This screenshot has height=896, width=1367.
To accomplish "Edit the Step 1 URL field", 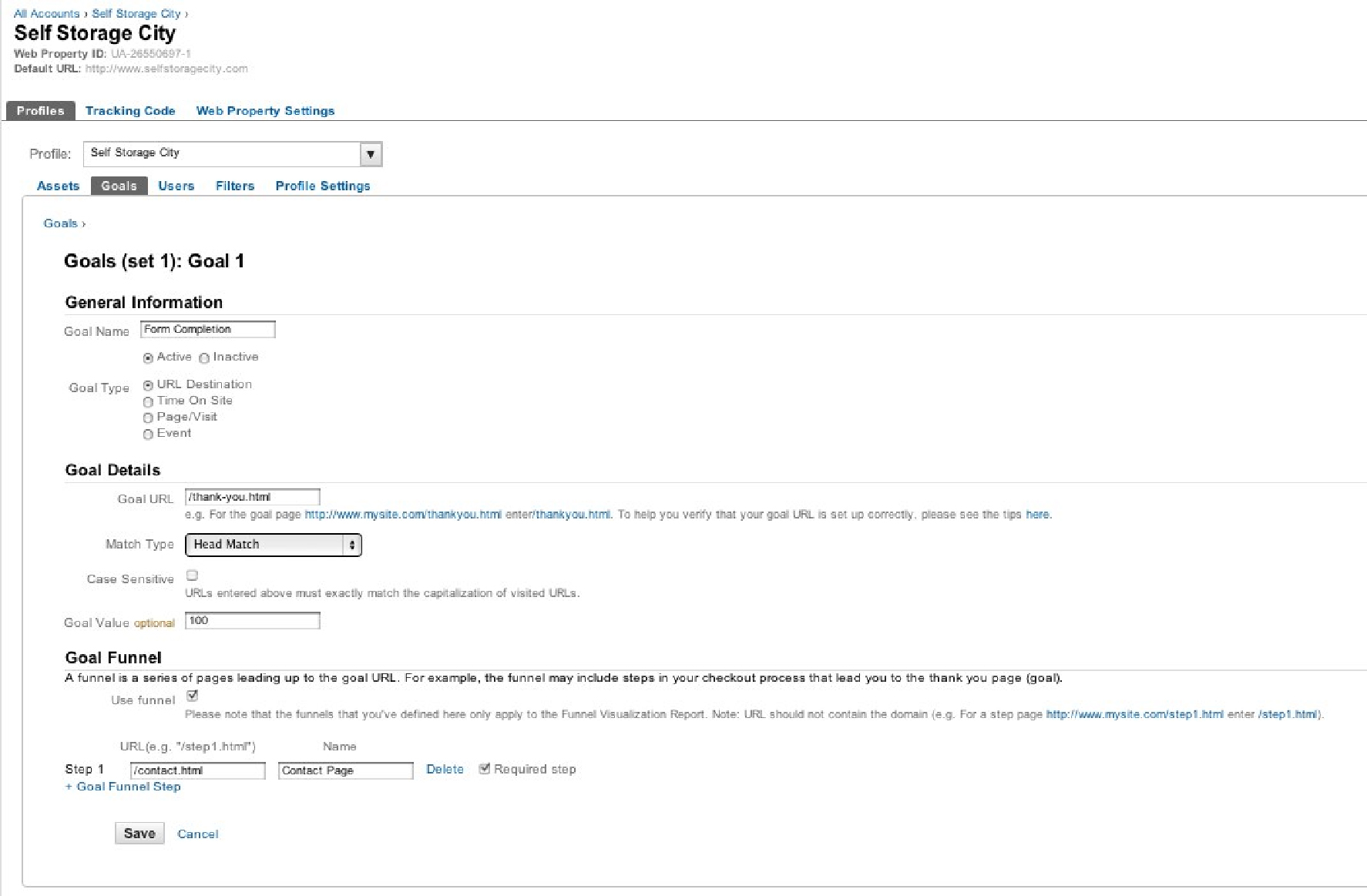I will tap(198, 770).
